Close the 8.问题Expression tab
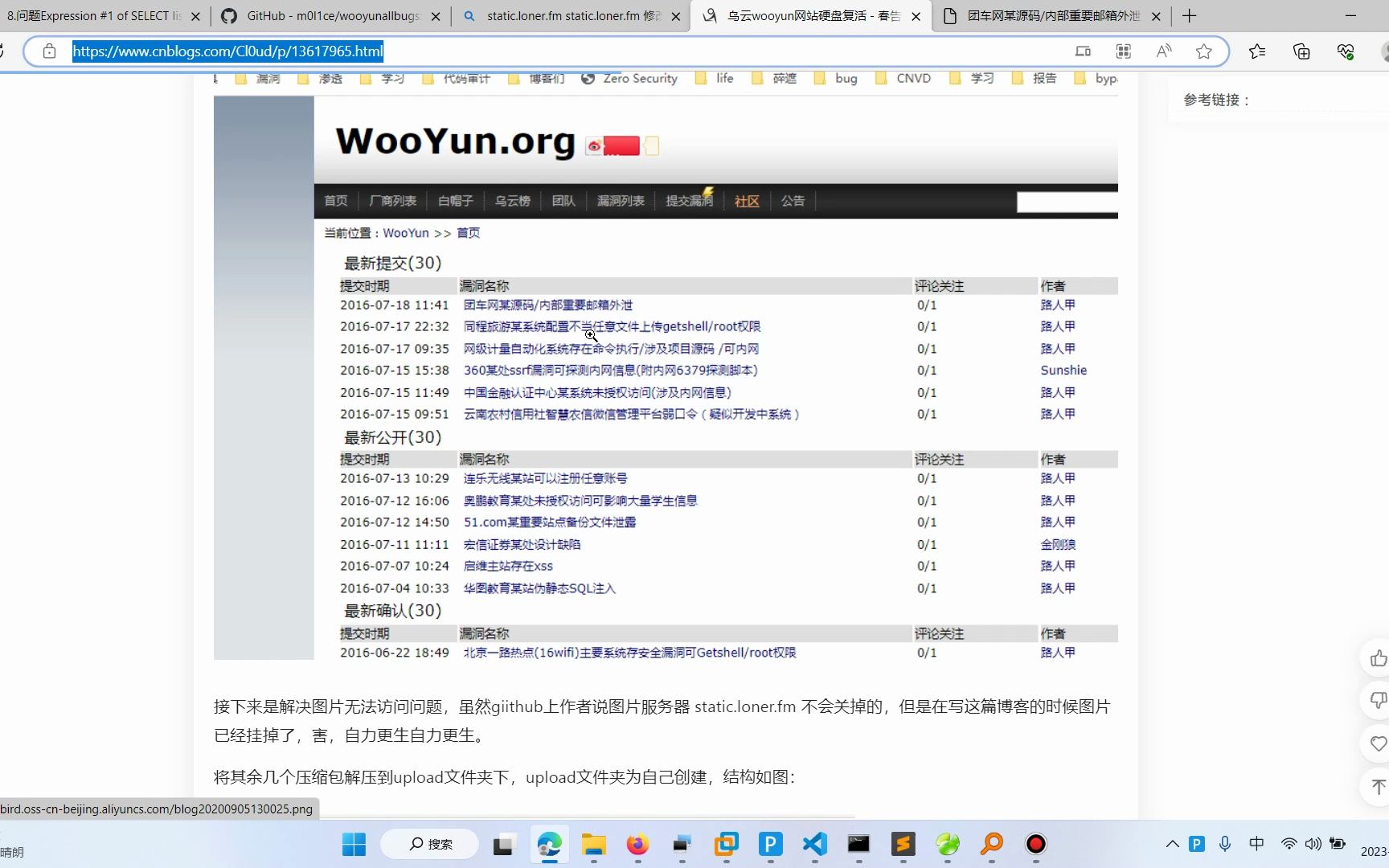Image resolution: width=1389 pixels, height=868 pixels. 195,16
